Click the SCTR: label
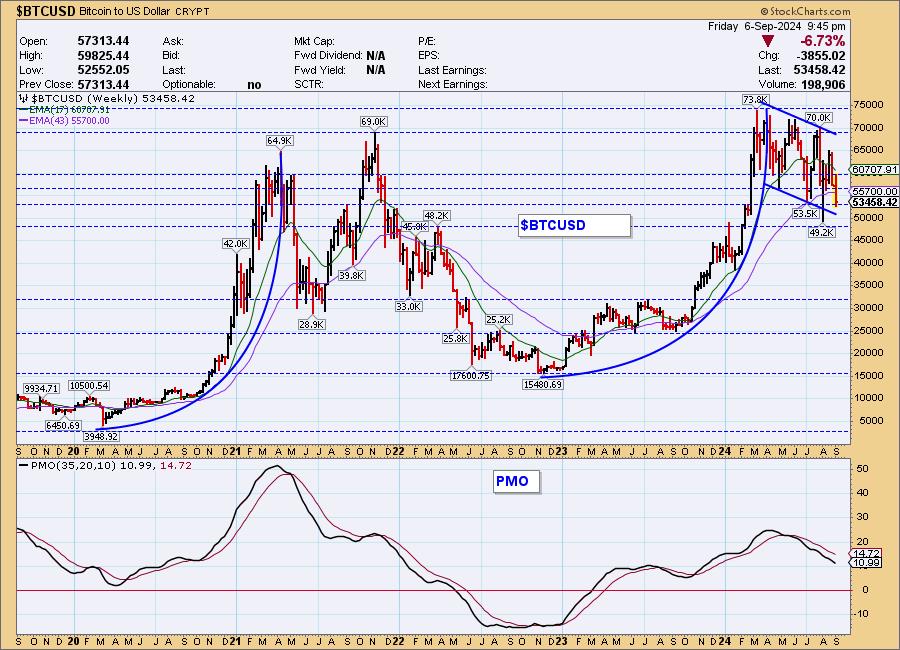This screenshot has width=900, height=650. [x=309, y=84]
